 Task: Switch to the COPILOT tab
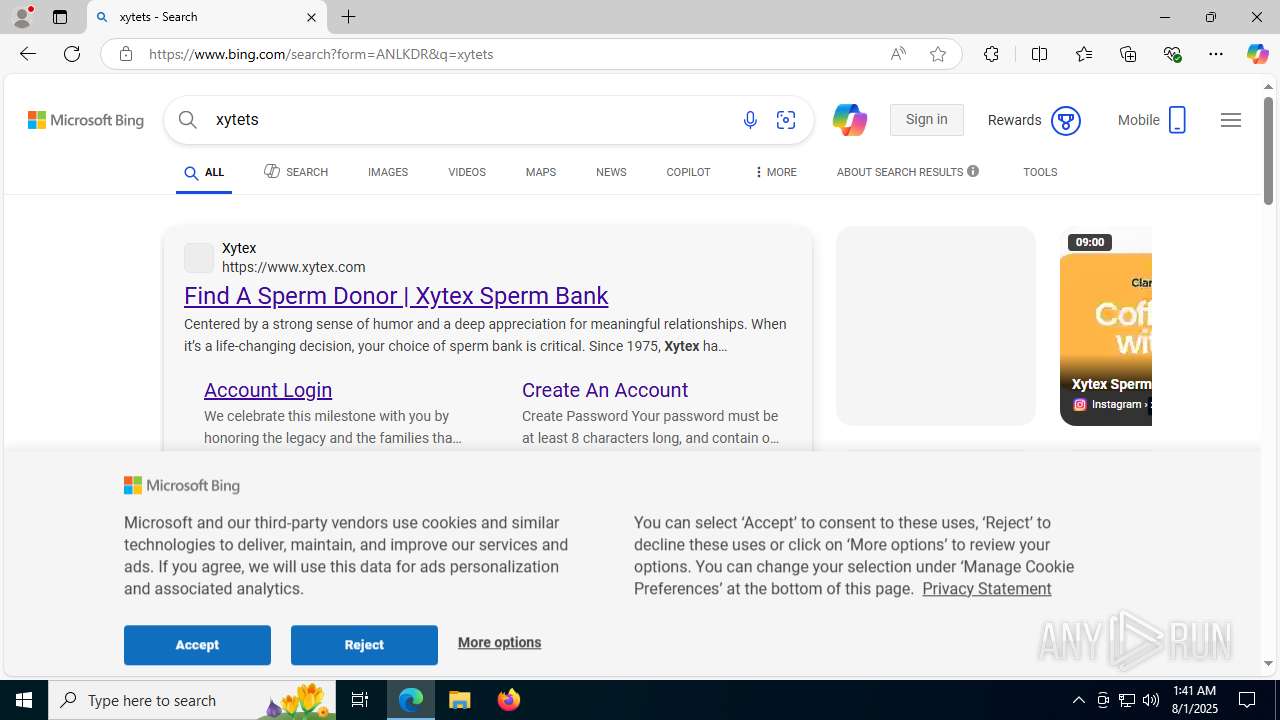point(688,173)
